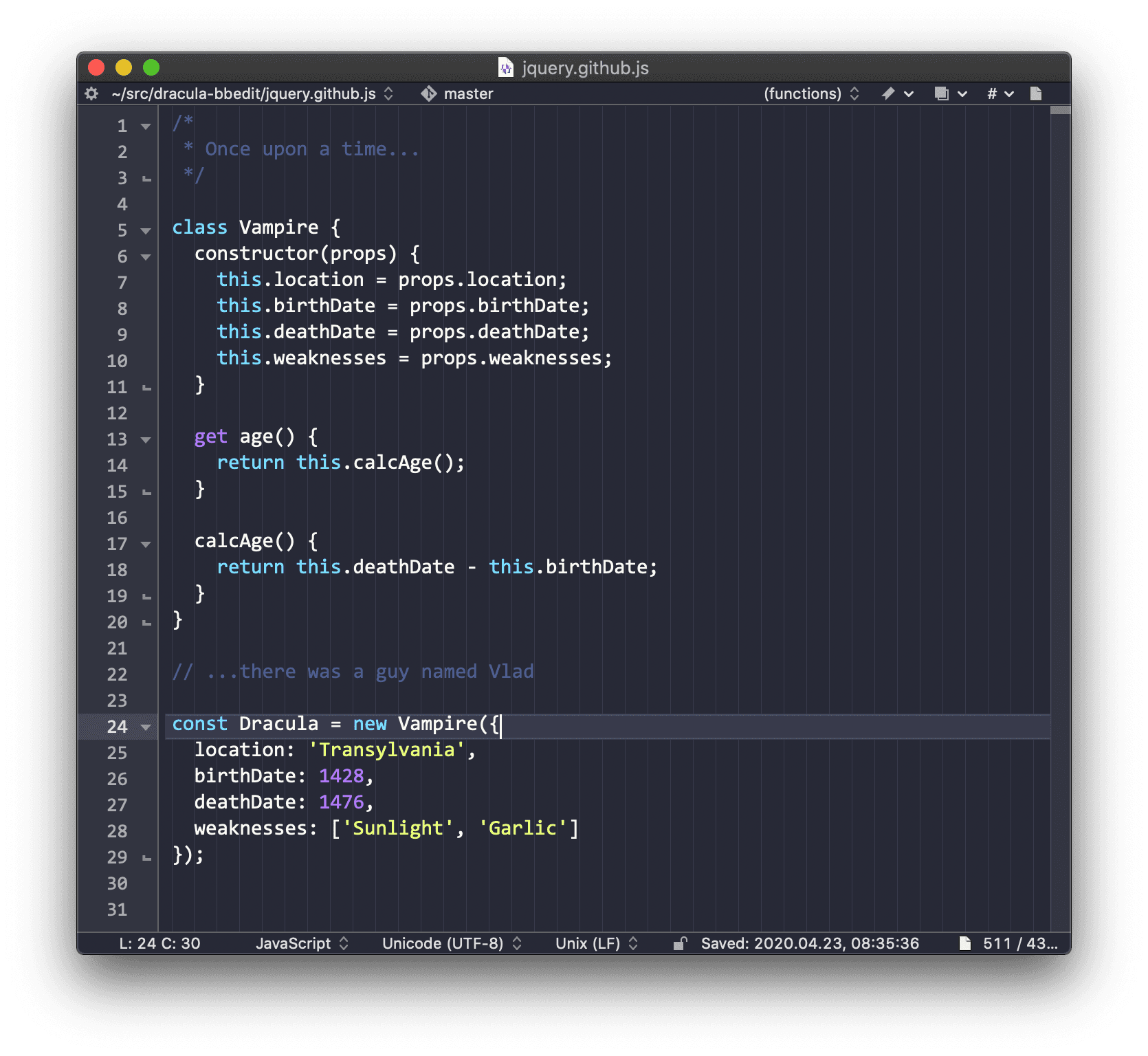
Task: Click the fold end marker at line 15
Action: point(146,493)
